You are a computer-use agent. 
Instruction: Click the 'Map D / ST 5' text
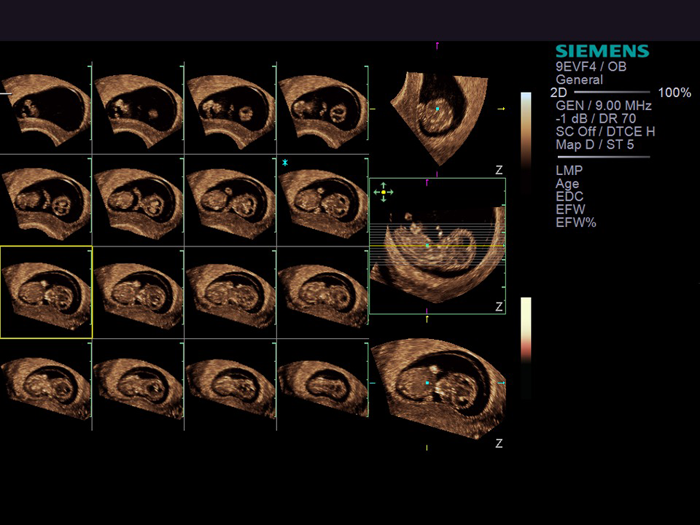[595, 144]
